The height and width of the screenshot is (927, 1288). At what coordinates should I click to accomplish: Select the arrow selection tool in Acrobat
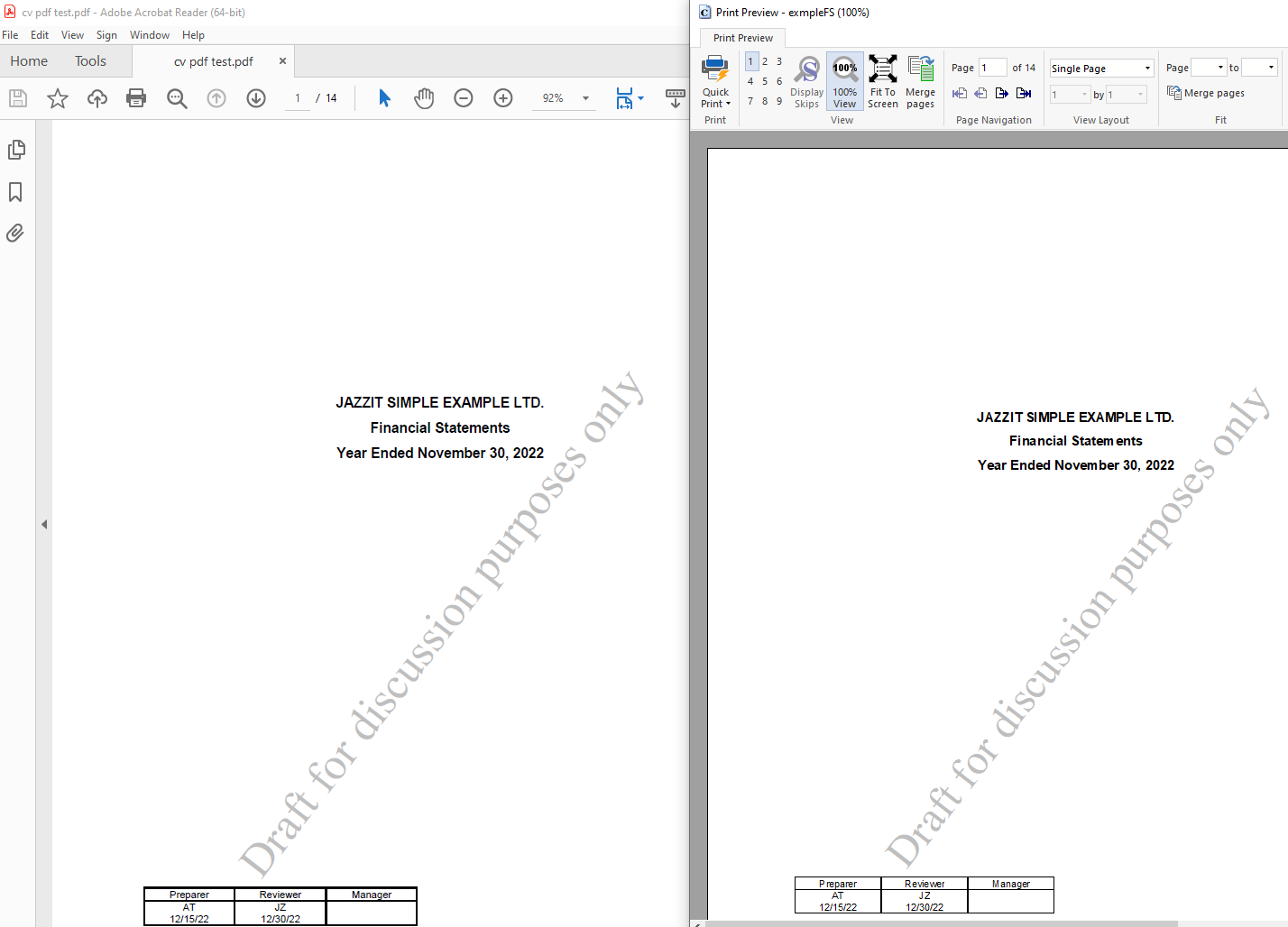pyautogui.click(x=383, y=98)
